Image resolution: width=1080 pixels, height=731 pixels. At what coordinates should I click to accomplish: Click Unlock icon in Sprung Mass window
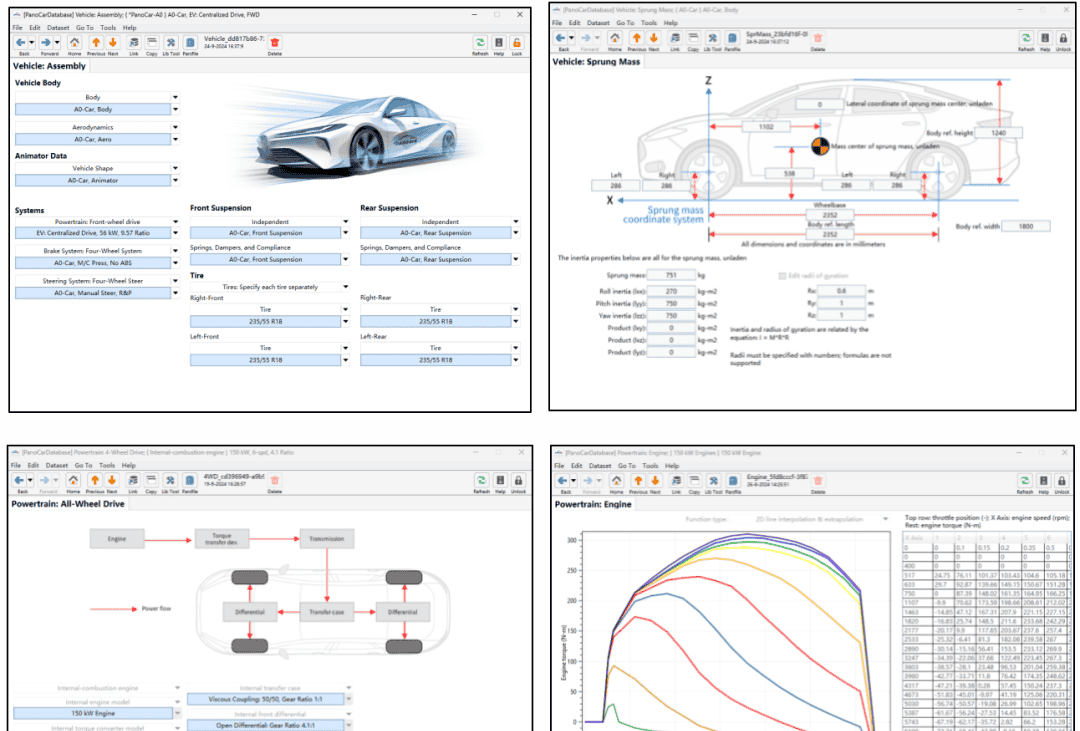pos(1063,37)
